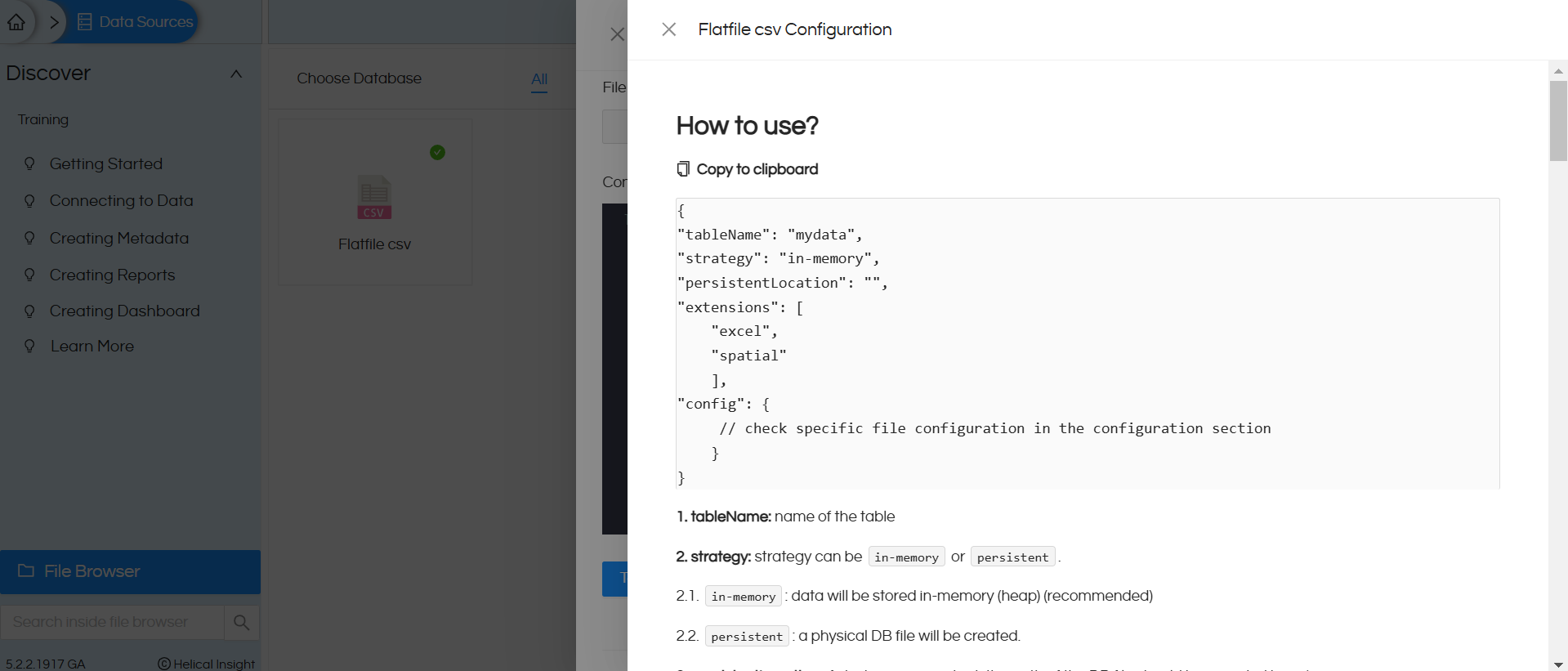
Task: Focus the Search inside file browser field
Action: click(112, 622)
